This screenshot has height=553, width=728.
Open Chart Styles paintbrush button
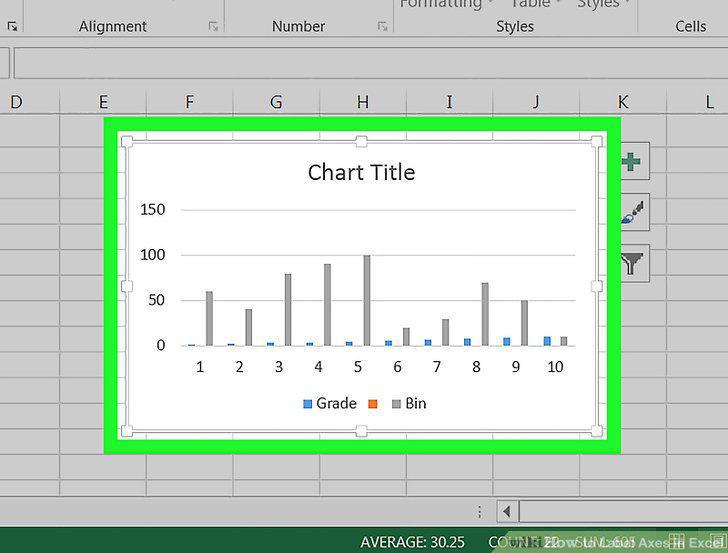pos(634,212)
